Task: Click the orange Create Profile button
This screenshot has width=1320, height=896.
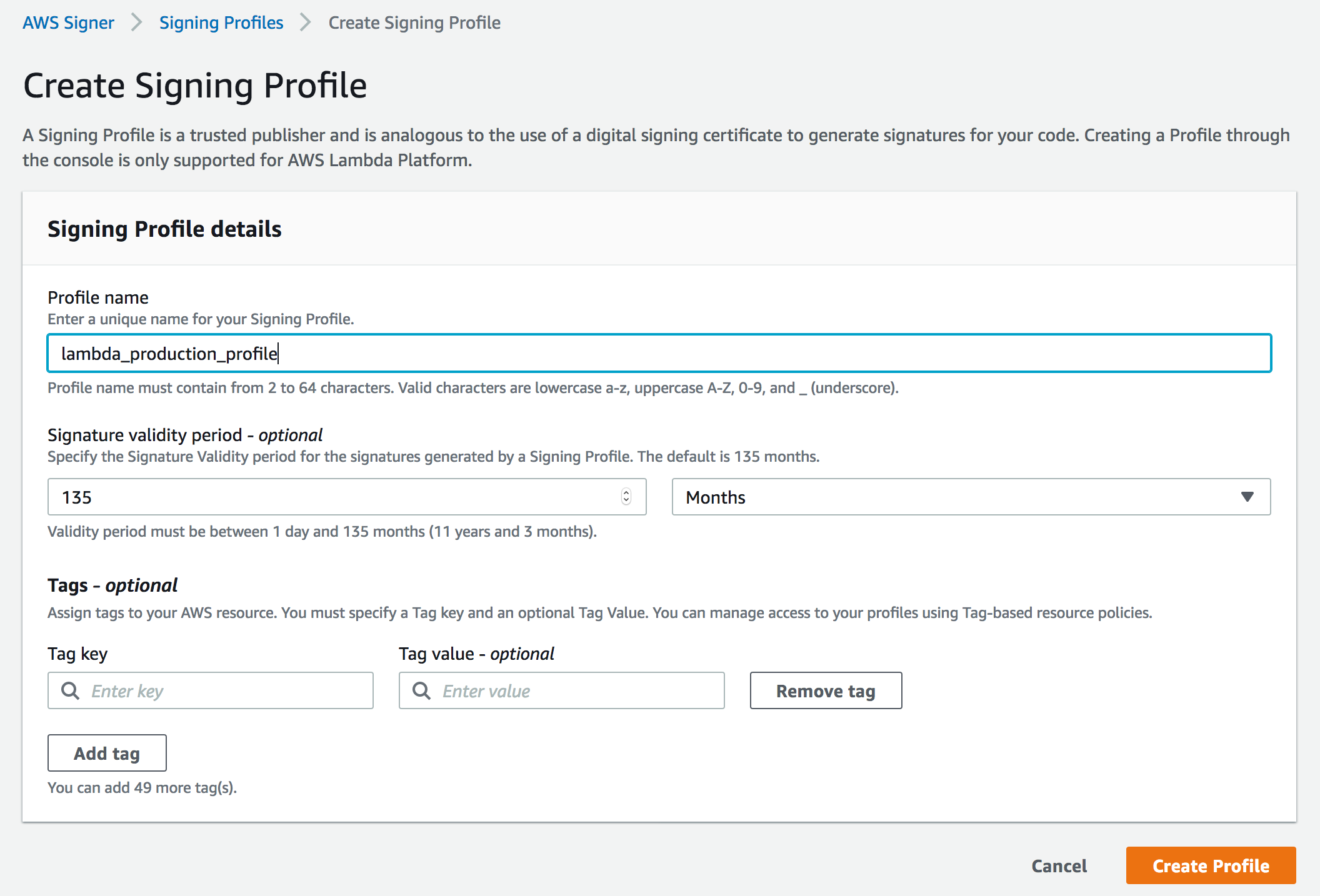Action: point(1211,865)
